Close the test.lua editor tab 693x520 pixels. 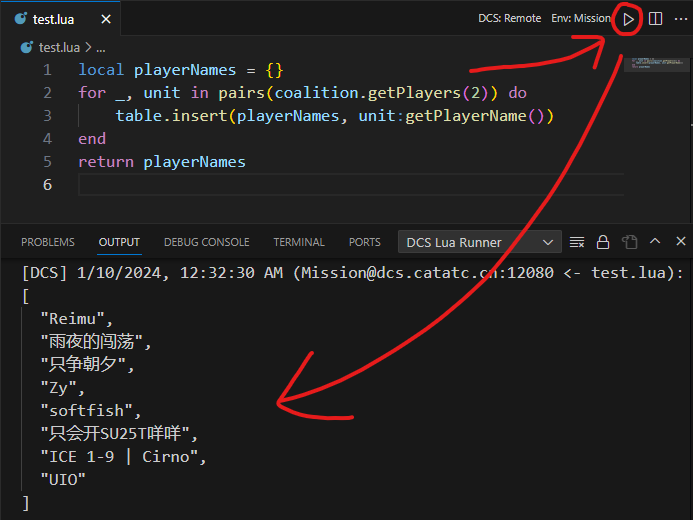pos(106,19)
